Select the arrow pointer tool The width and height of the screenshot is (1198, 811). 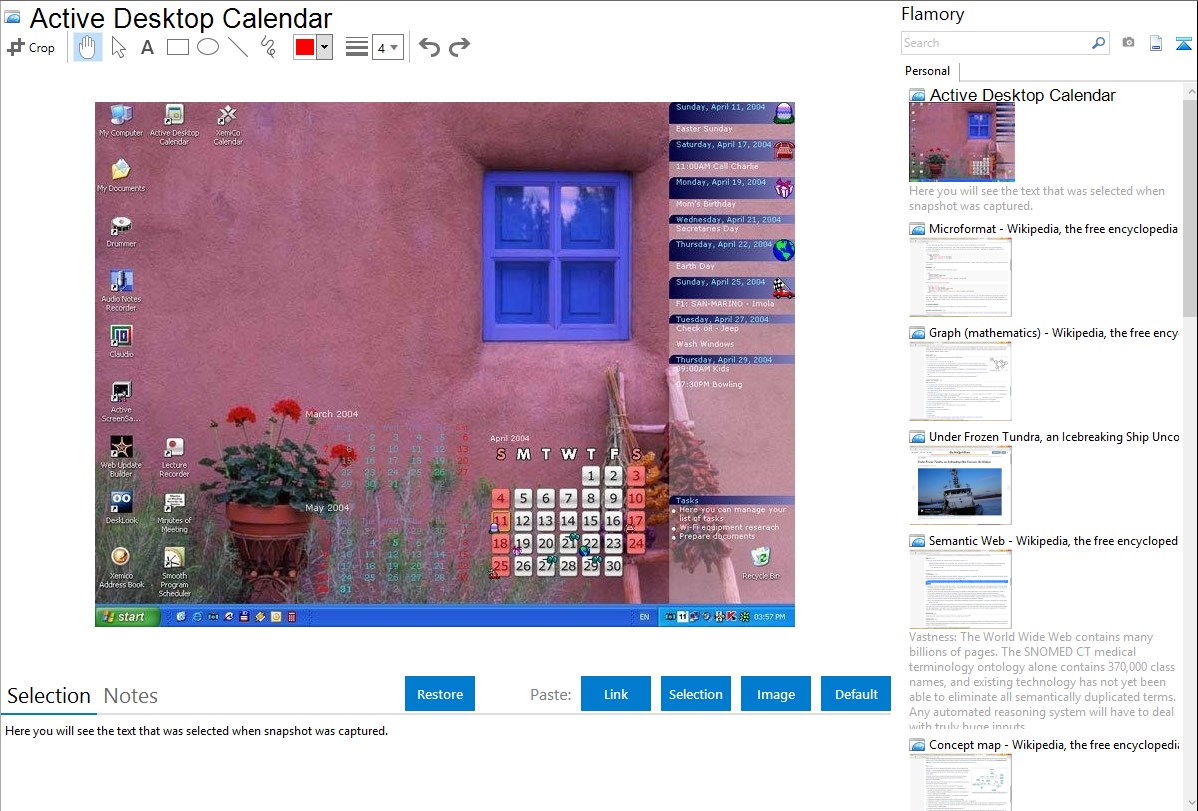118,47
